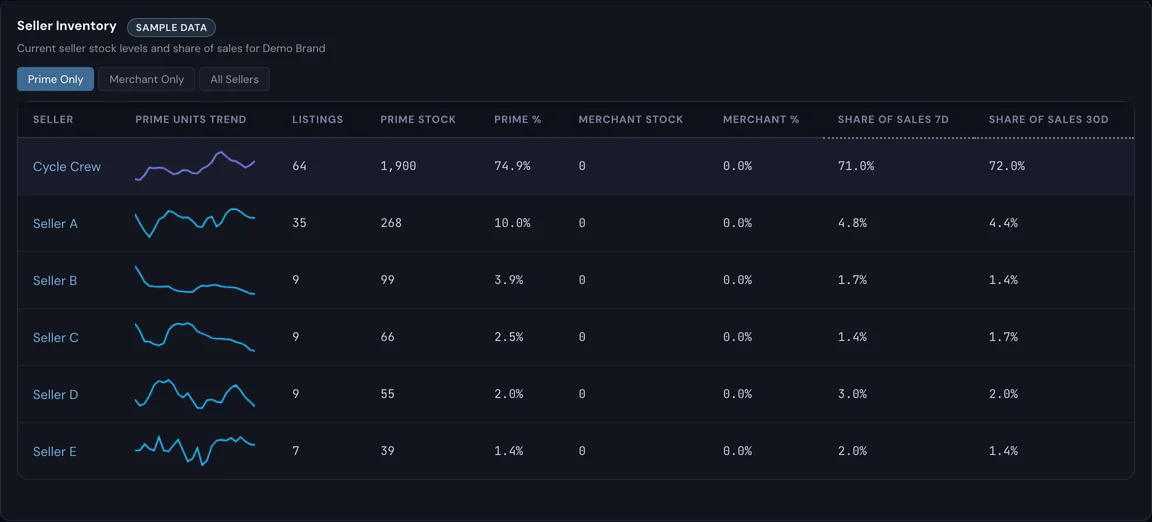1152x522 pixels.
Task: Click the Seller B trend sparkline
Action: point(195,280)
